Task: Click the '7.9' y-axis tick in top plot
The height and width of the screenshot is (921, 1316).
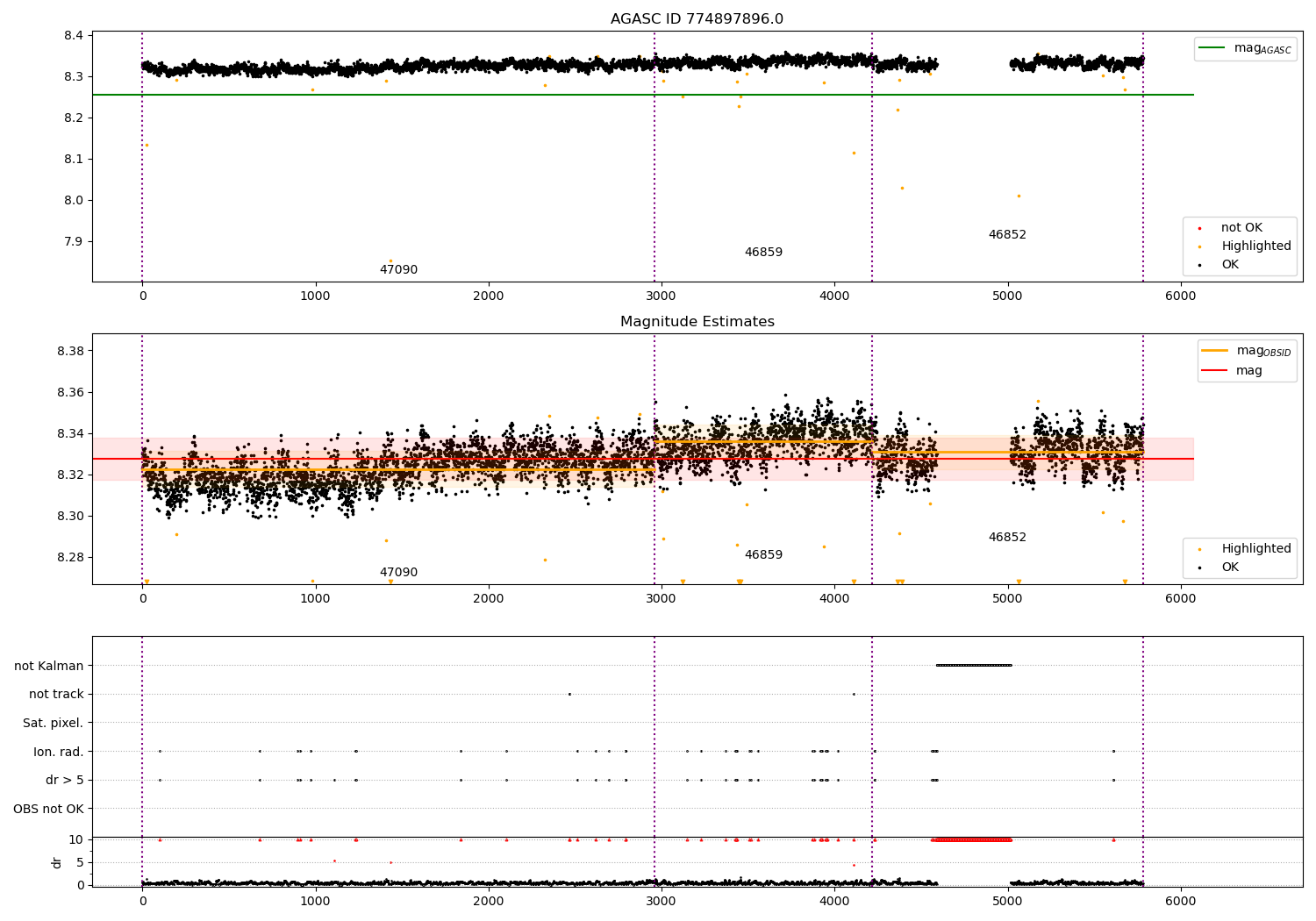Action: point(74,242)
